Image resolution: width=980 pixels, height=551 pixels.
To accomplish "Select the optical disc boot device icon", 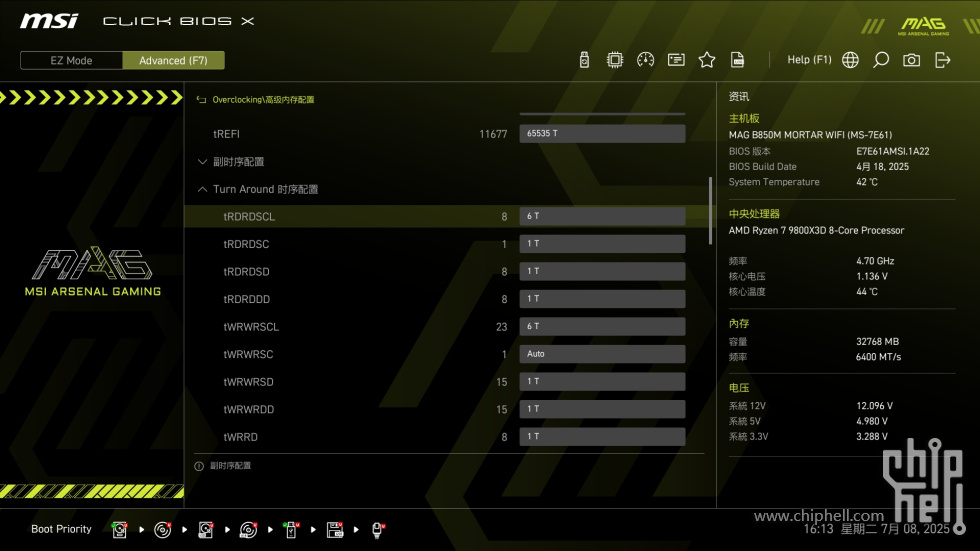I will point(162,530).
